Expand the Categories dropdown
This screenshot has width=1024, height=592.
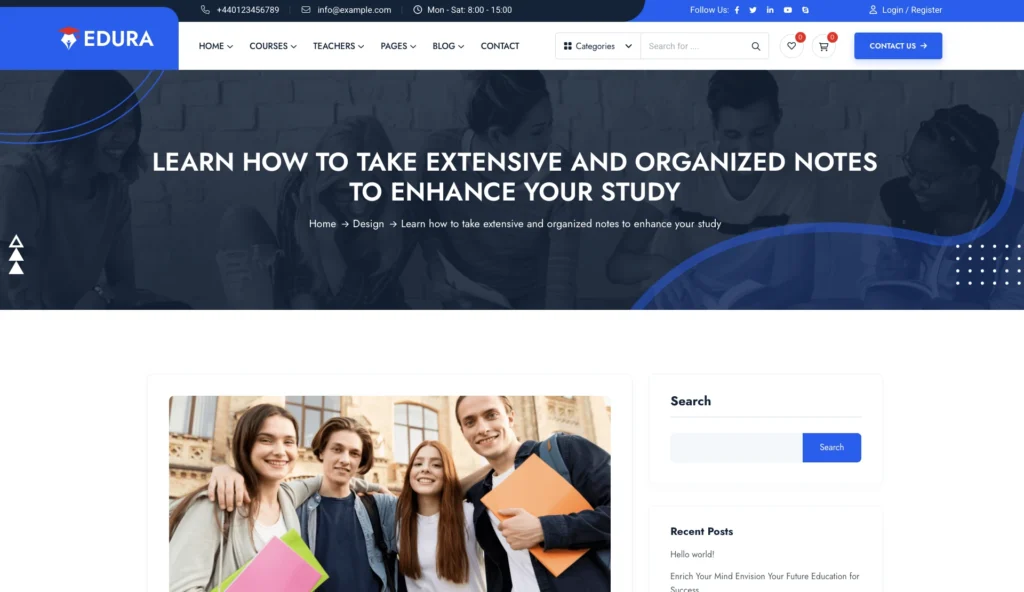click(598, 46)
